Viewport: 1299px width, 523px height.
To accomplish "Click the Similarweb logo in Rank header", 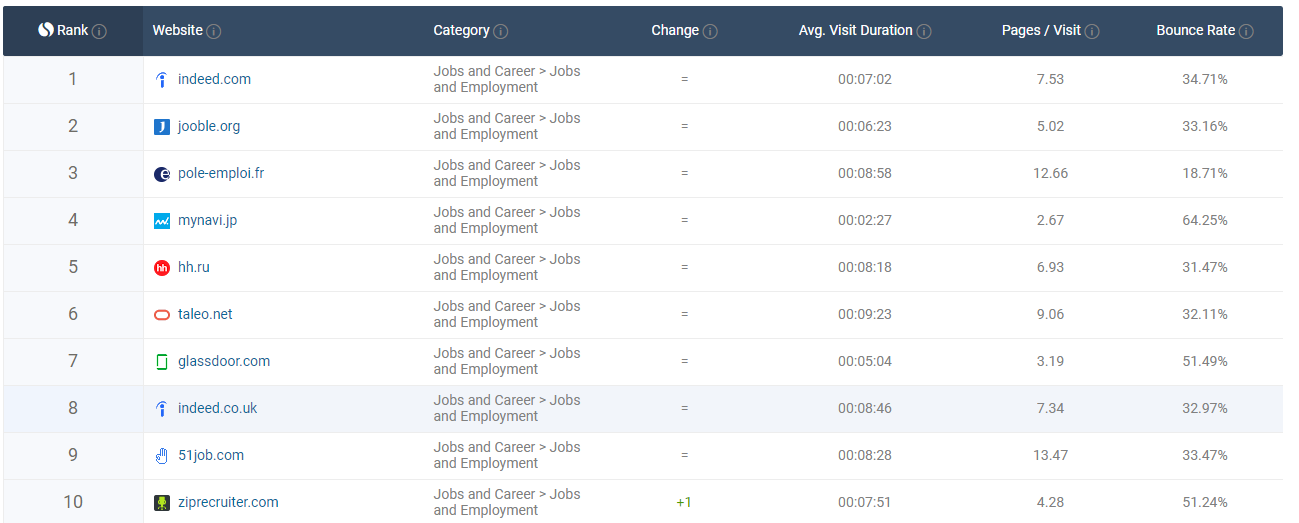I will (45, 30).
